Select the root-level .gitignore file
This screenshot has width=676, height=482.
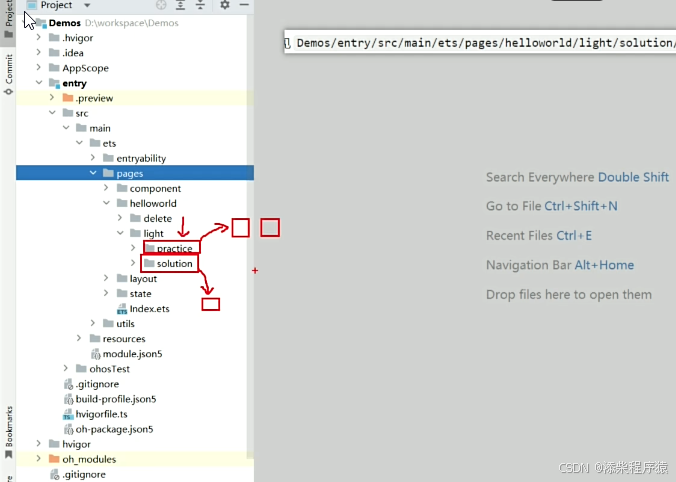point(84,475)
